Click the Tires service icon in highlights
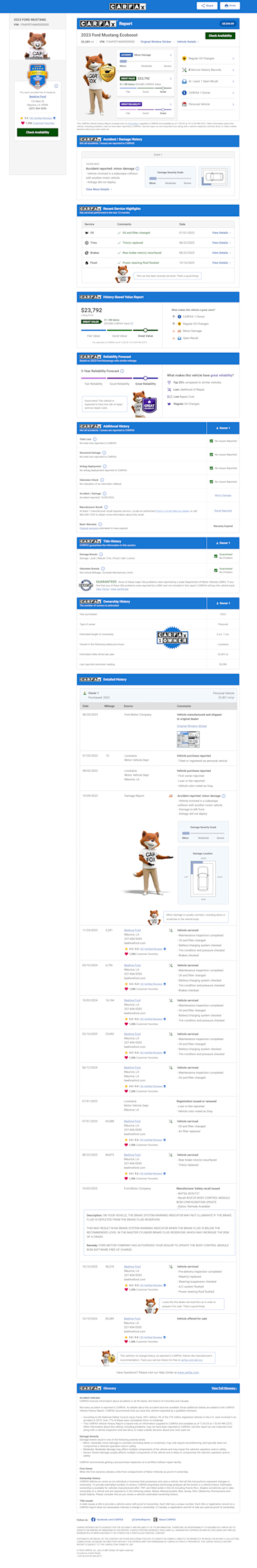Screen dimensions: 257x1568 tap(87, 243)
